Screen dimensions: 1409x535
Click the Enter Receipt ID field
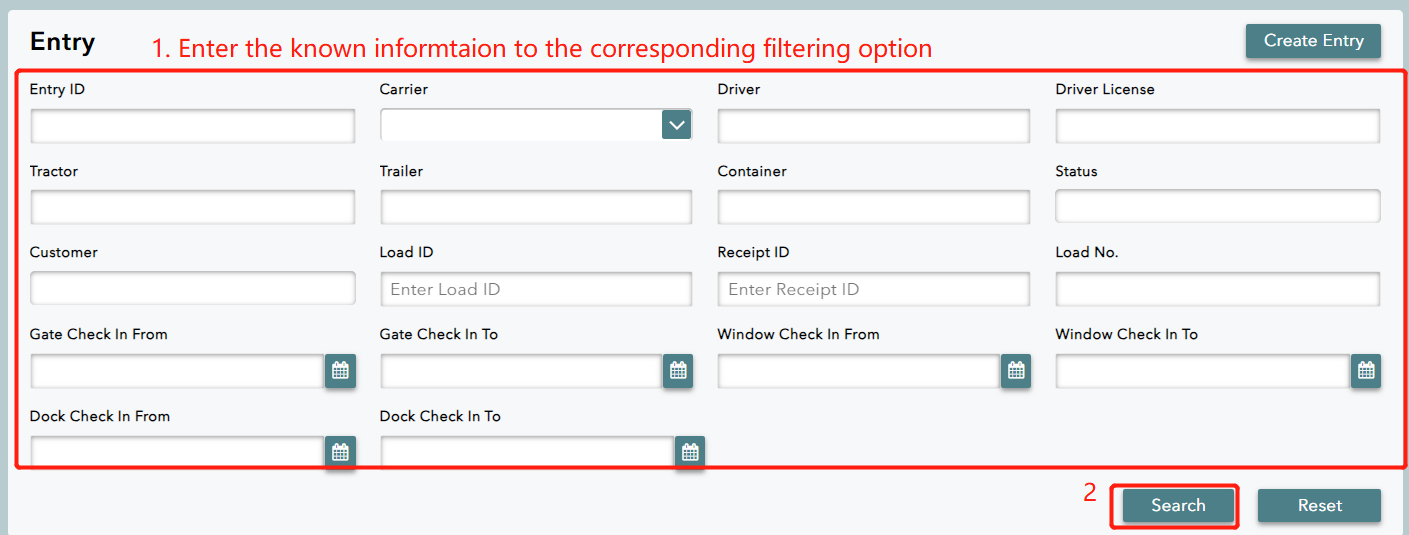(x=873, y=289)
